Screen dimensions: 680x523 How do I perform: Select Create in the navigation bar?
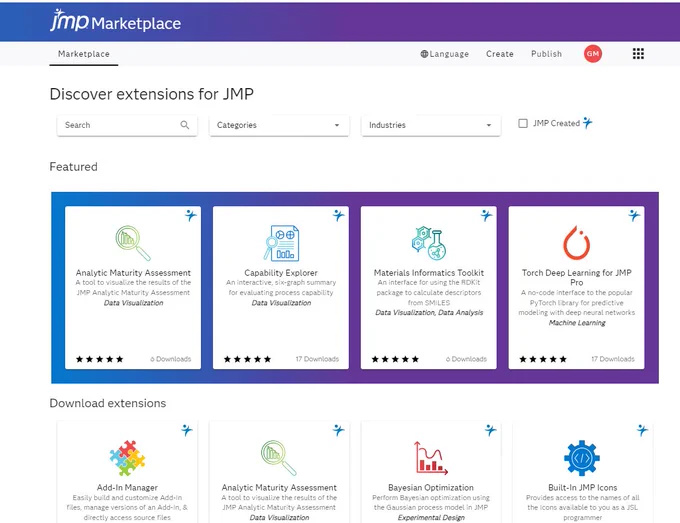[500, 54]
